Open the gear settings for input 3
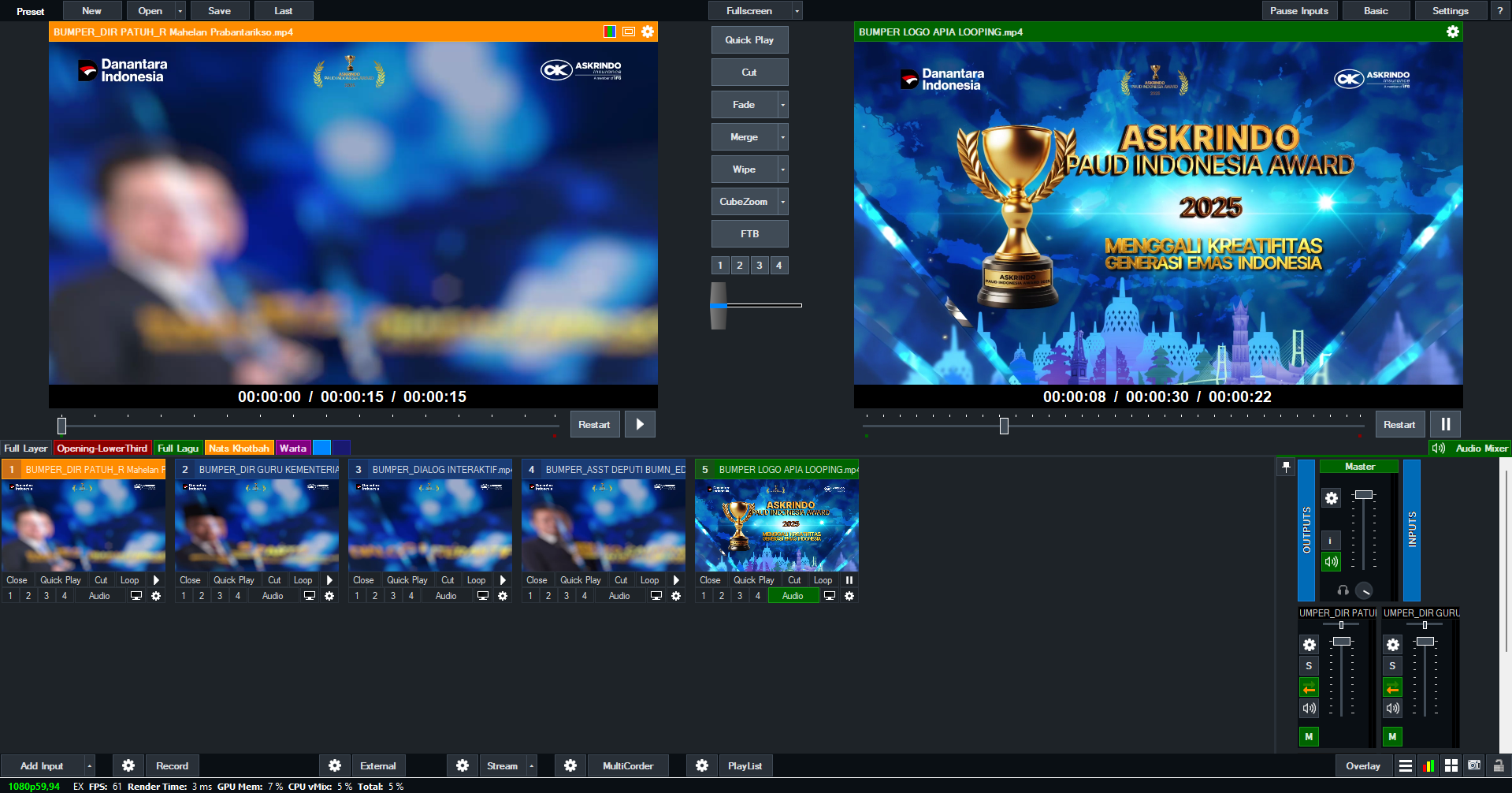This screenshot has height=793, width=1512. tap(503, 596)
